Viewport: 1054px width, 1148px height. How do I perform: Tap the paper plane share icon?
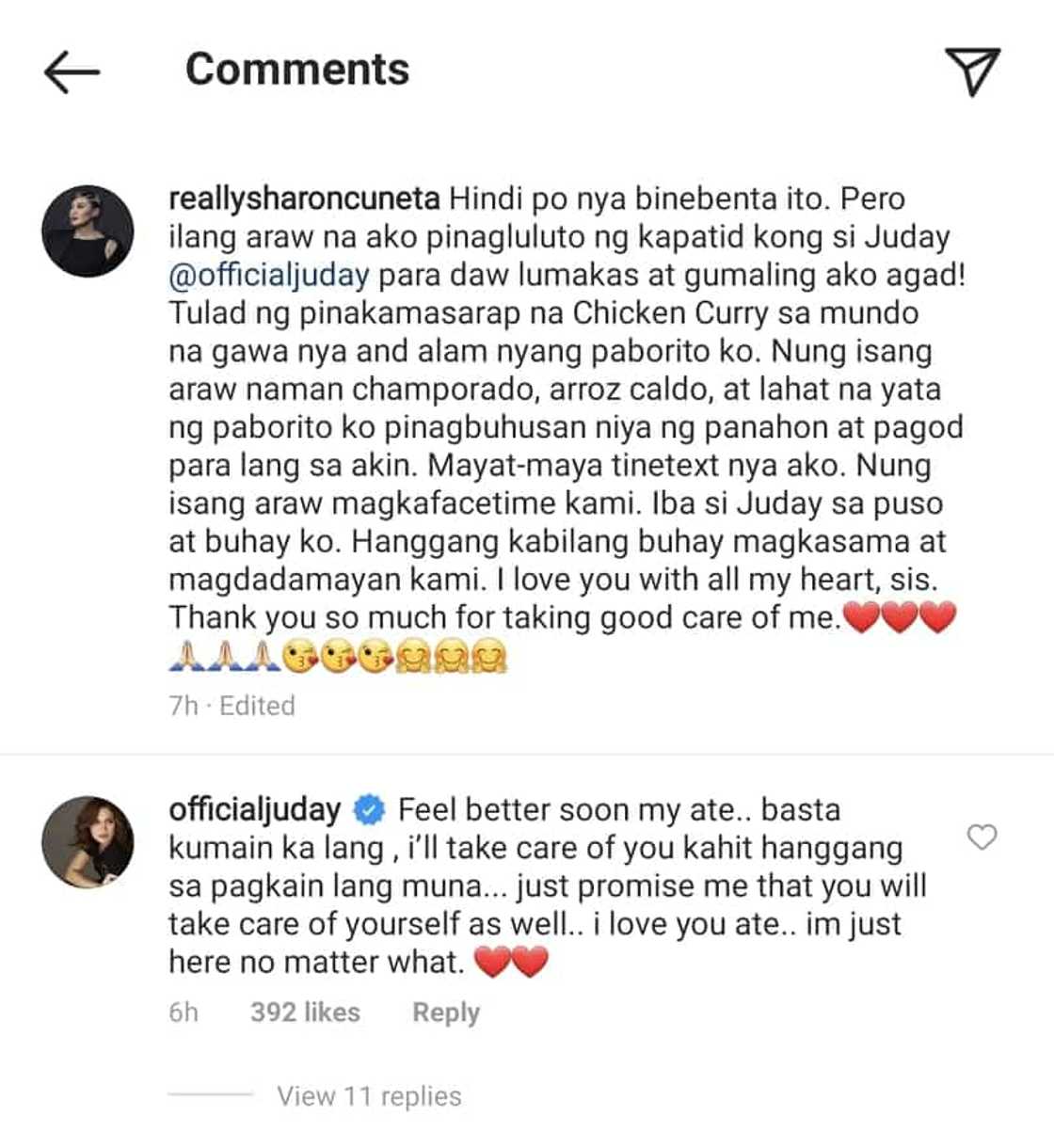[972, 72]
